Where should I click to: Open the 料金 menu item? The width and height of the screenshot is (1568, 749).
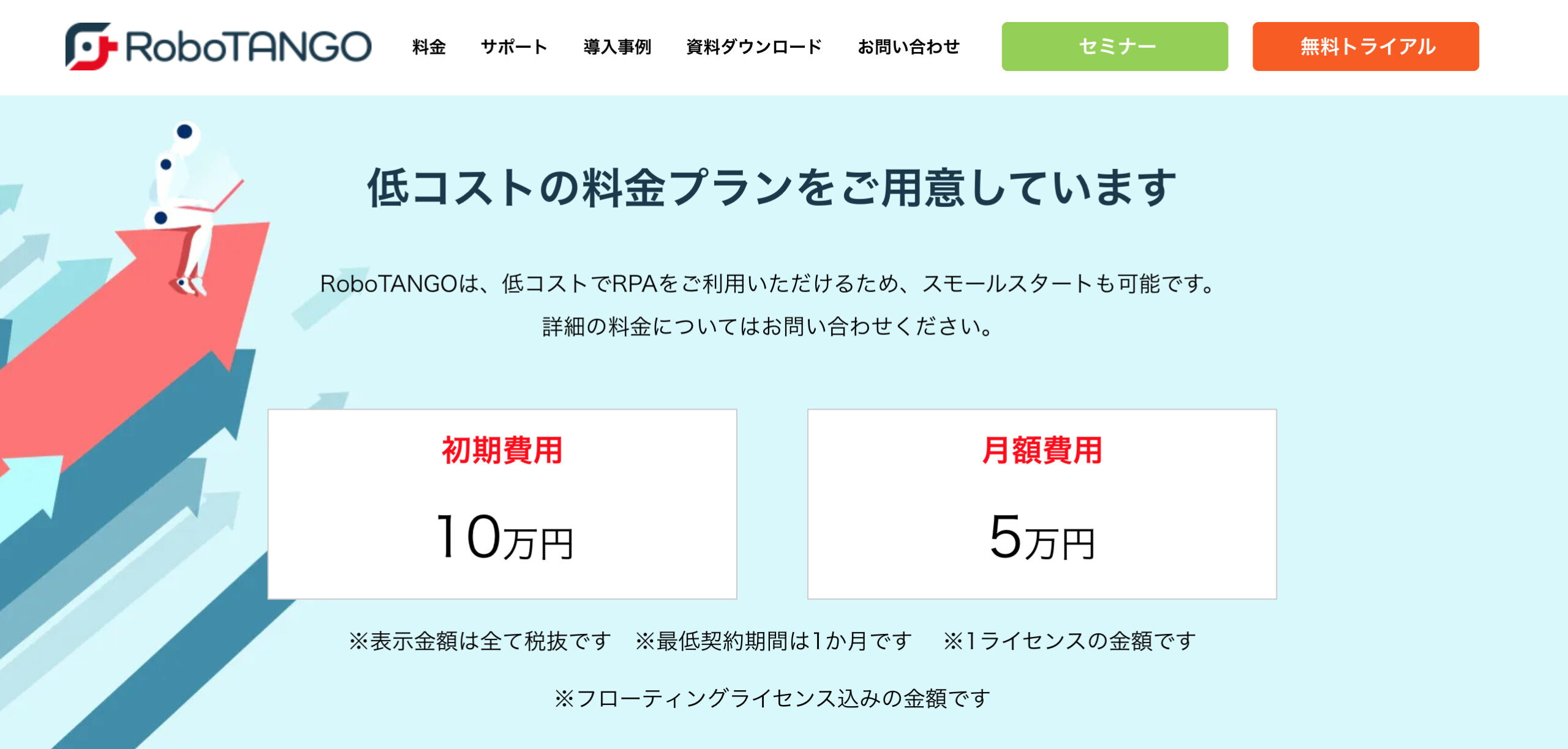[x=429, y=47]
